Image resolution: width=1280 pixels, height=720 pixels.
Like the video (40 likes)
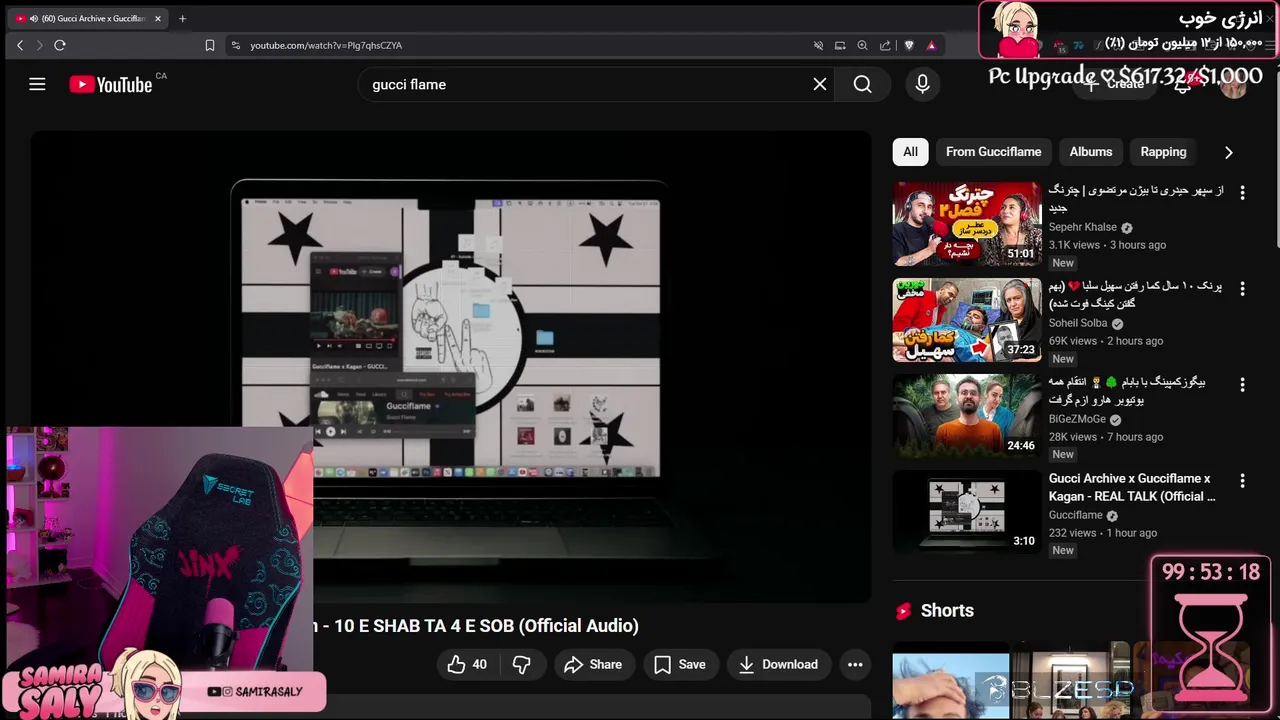(x=467, y=664)
